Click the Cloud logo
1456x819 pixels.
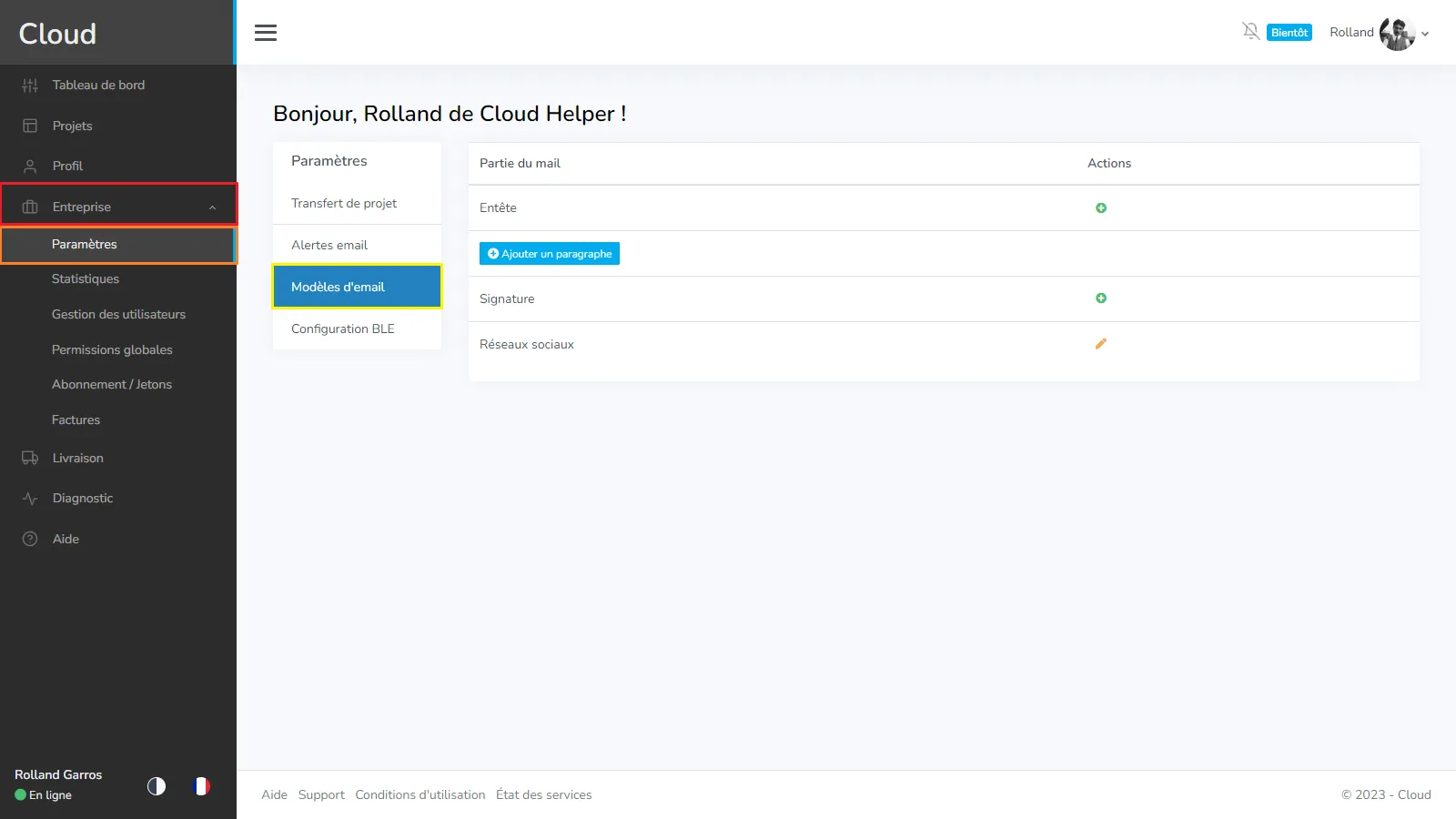click(57, 34)
